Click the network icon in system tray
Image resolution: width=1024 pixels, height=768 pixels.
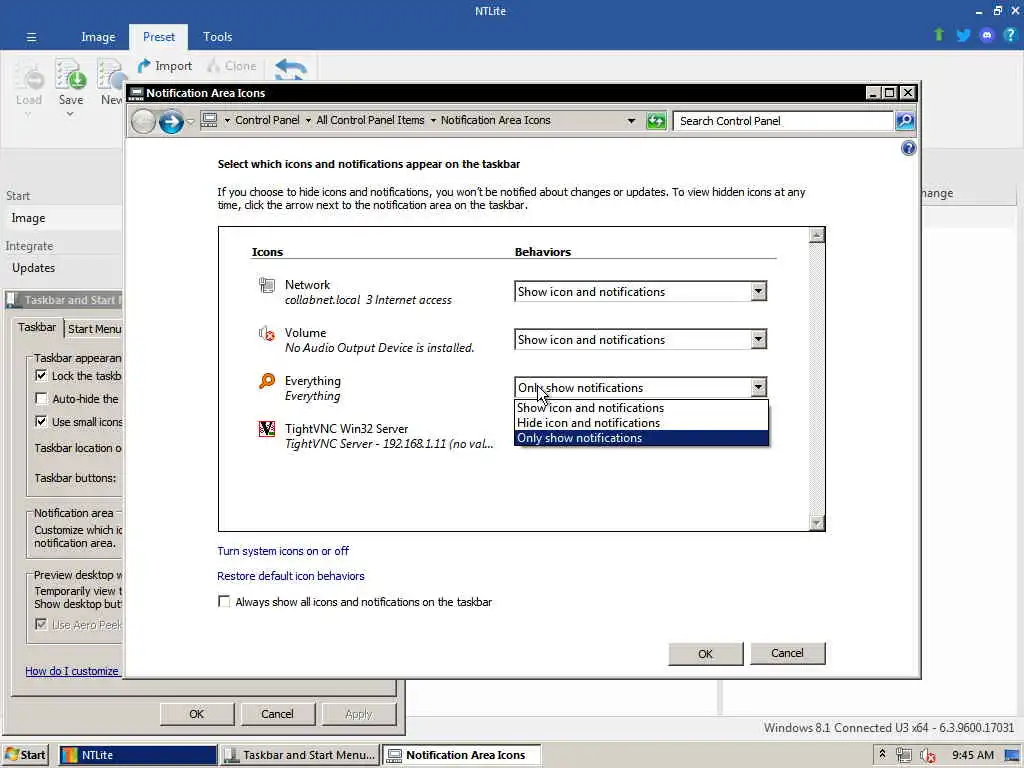904,755
